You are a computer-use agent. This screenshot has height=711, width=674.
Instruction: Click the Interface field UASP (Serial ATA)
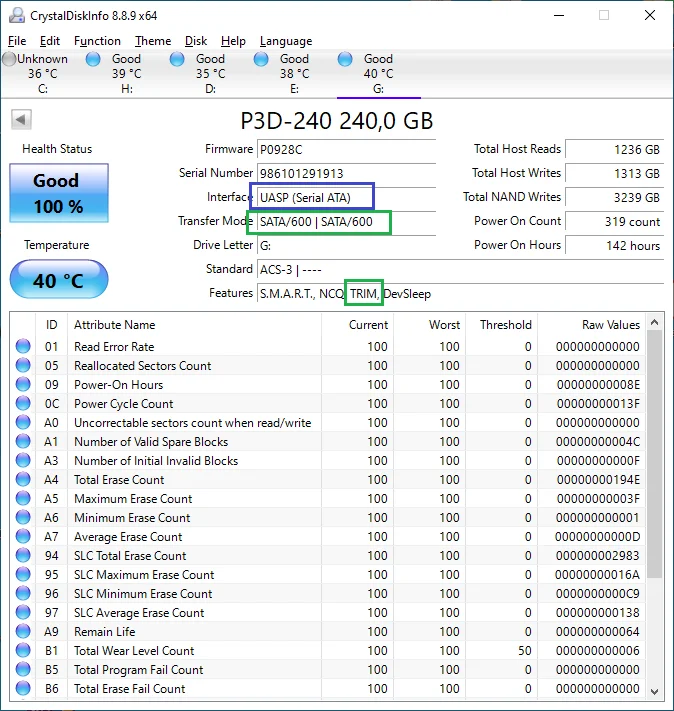coord(346,198)
